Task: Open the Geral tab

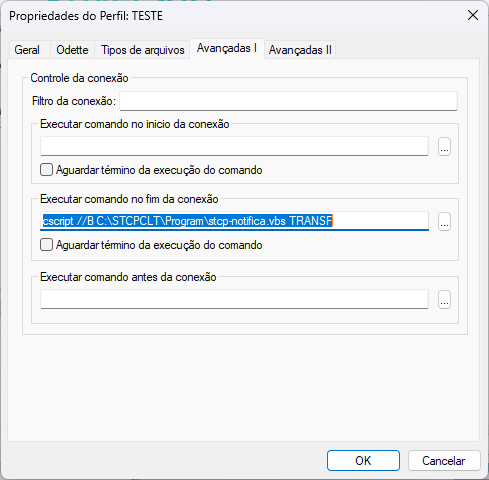Action: click(27, 50)
